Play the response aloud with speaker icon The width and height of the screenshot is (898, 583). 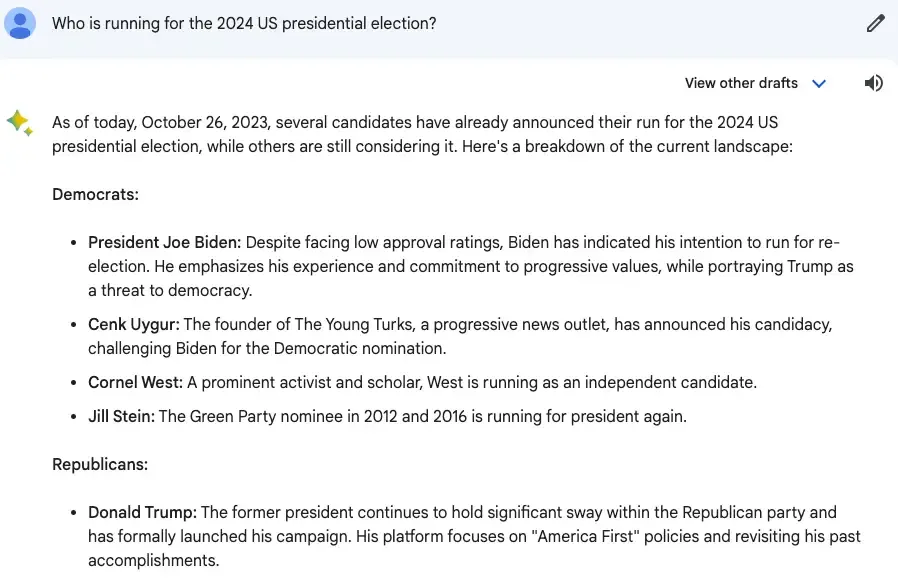point(873,83)
